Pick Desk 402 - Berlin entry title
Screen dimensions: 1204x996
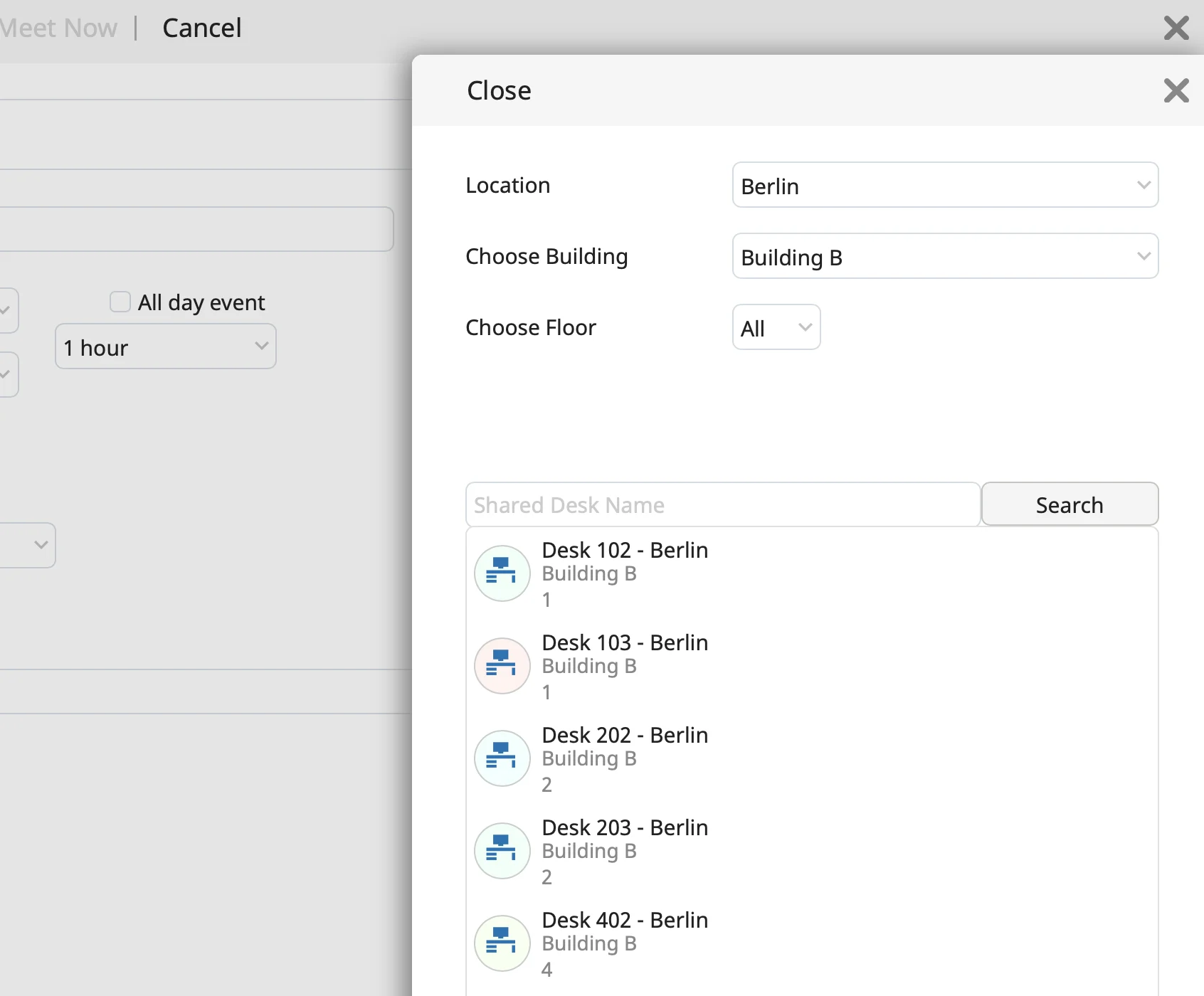[x=624, y=920]
